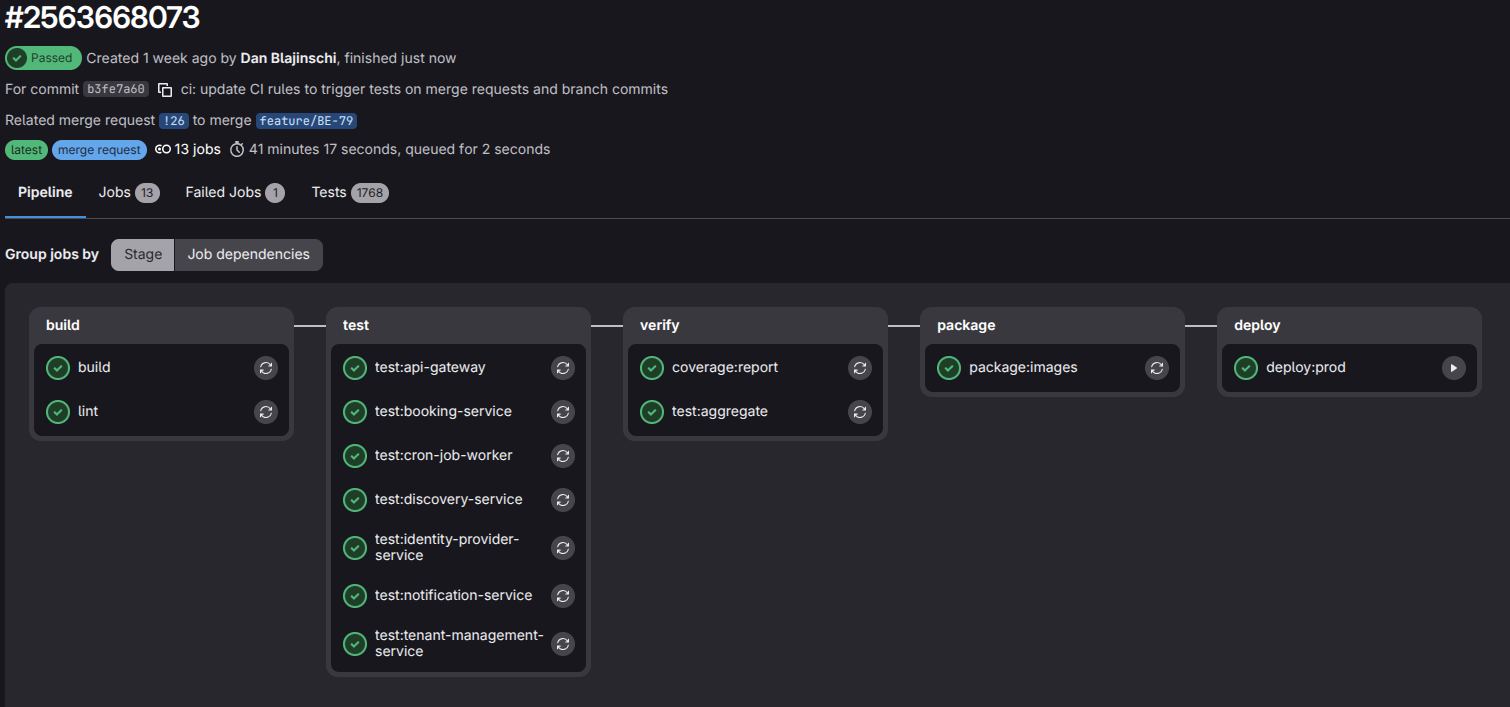This screenshot has height=707, width=1510.
Task: Retry the test:notification-service job
Action: [x=563, y=595]
